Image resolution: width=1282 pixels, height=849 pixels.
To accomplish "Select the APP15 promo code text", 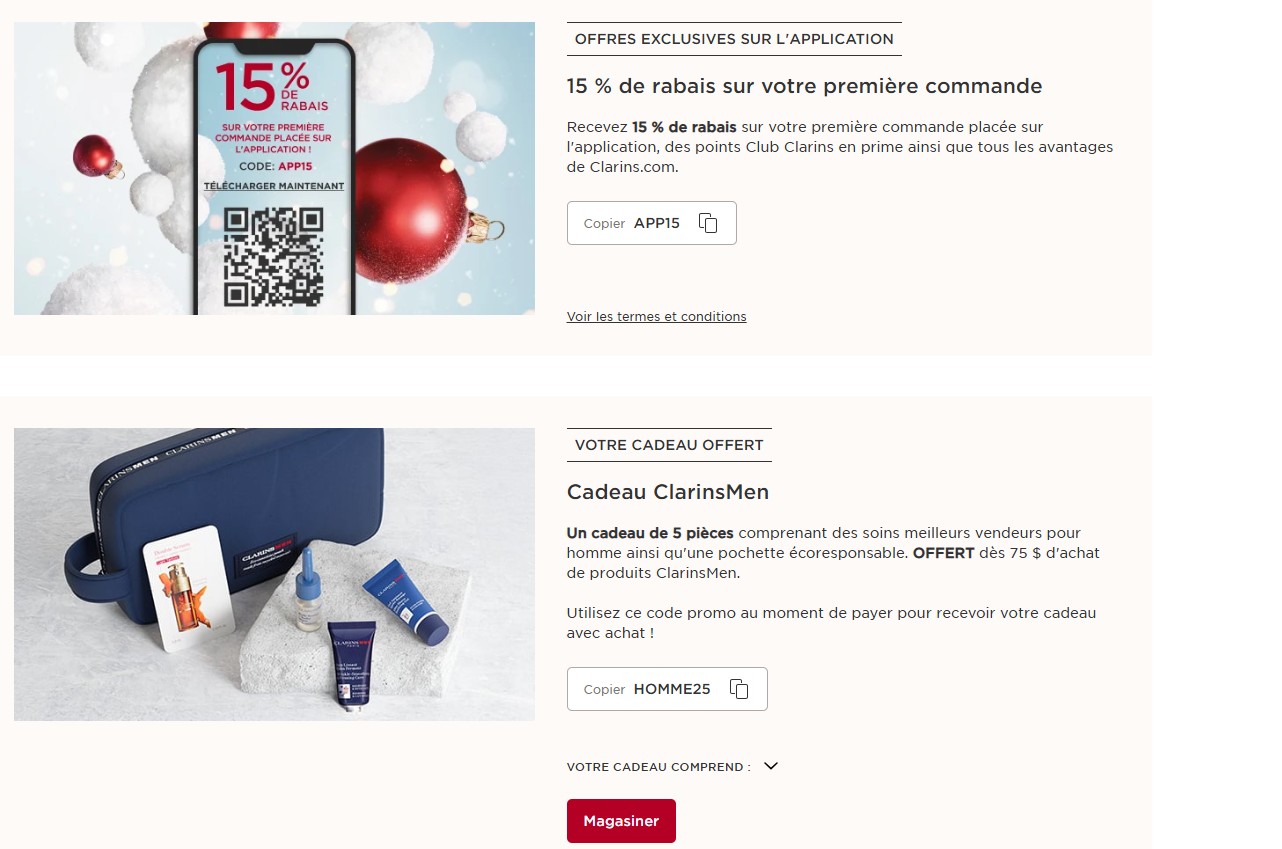I will point(657,223).
